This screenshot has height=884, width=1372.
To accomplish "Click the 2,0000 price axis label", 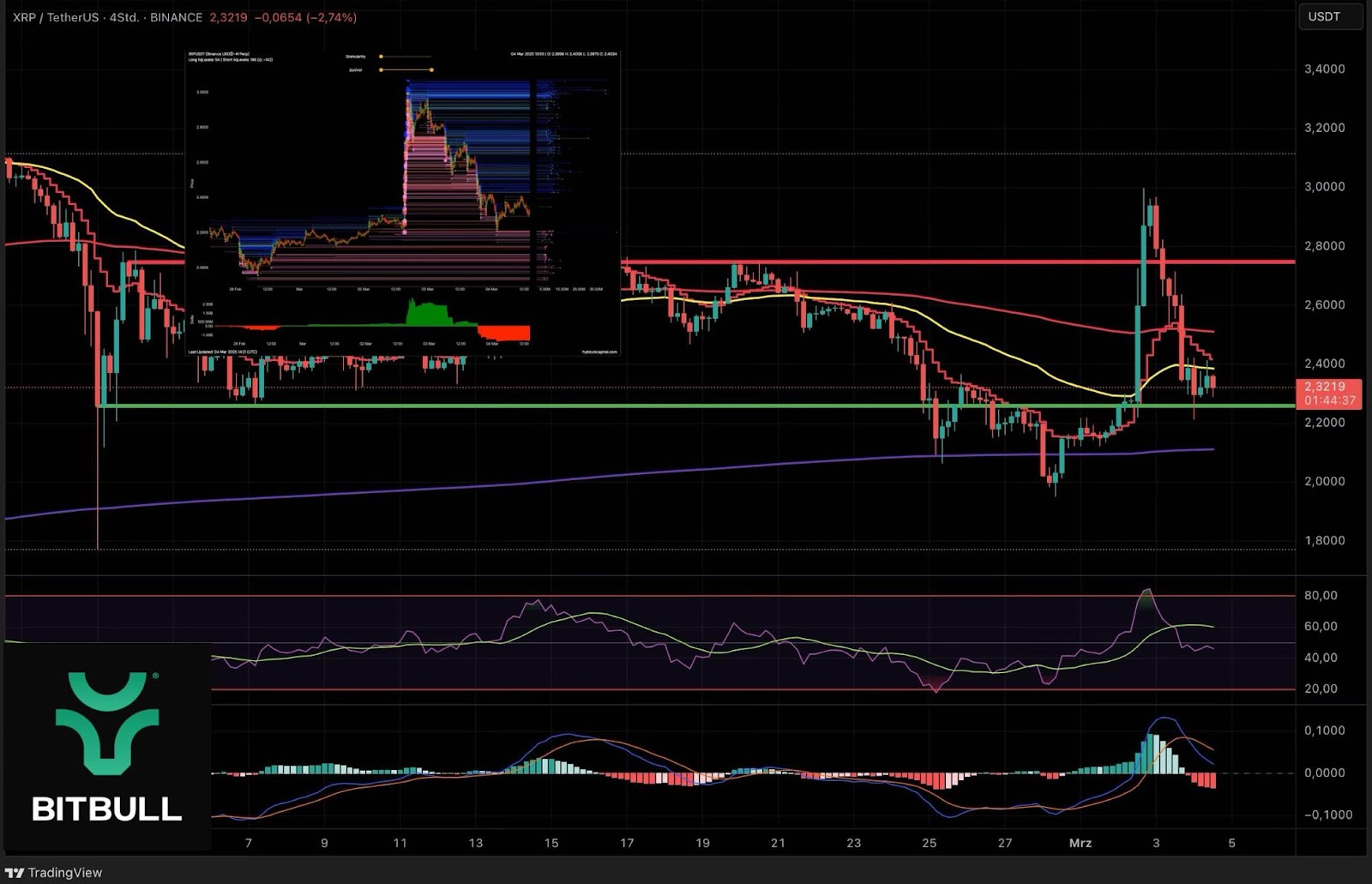I will 1324,481.
